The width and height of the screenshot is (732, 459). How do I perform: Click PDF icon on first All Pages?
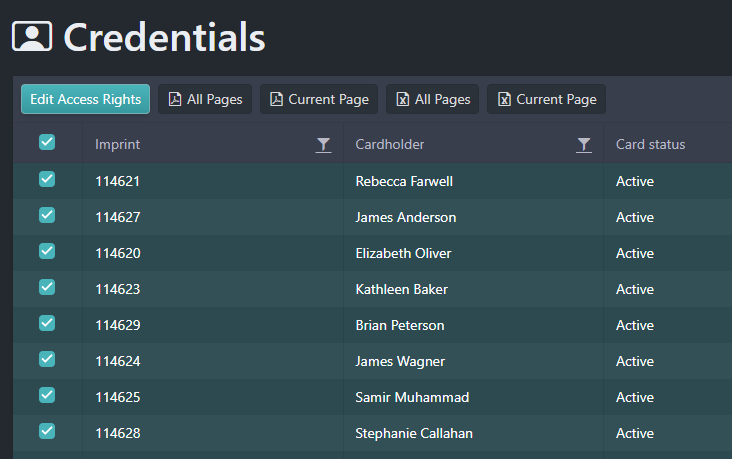(175, 99)
